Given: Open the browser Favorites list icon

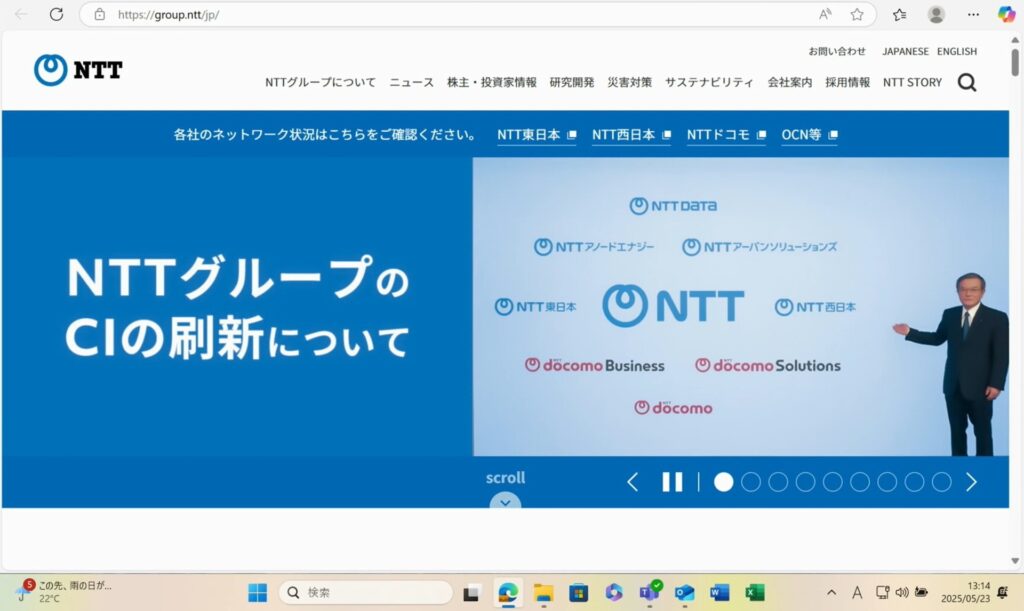Looking at the screenshot, I should pos(899,14).
